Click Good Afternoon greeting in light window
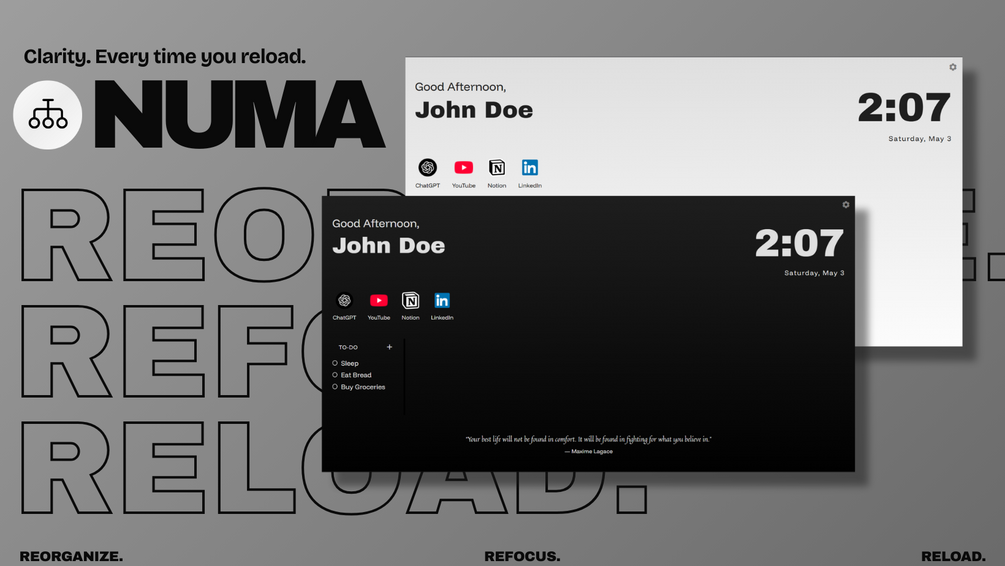 tap(460, 87)
